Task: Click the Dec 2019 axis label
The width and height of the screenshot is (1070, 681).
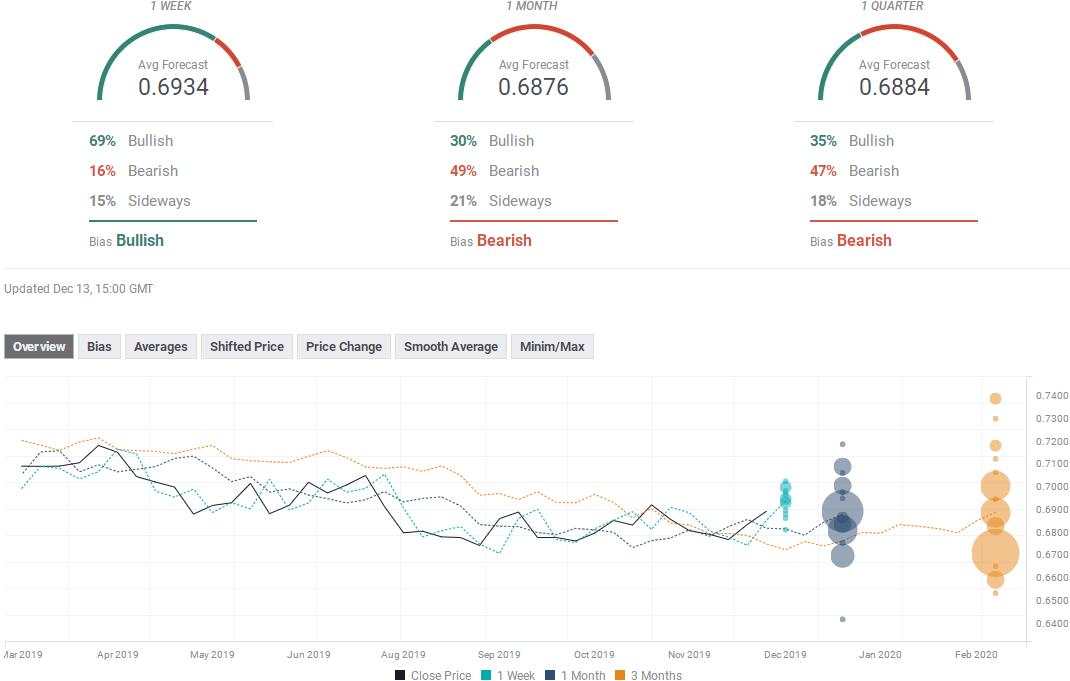Action: pyautogui.click(x=785, y=654)
